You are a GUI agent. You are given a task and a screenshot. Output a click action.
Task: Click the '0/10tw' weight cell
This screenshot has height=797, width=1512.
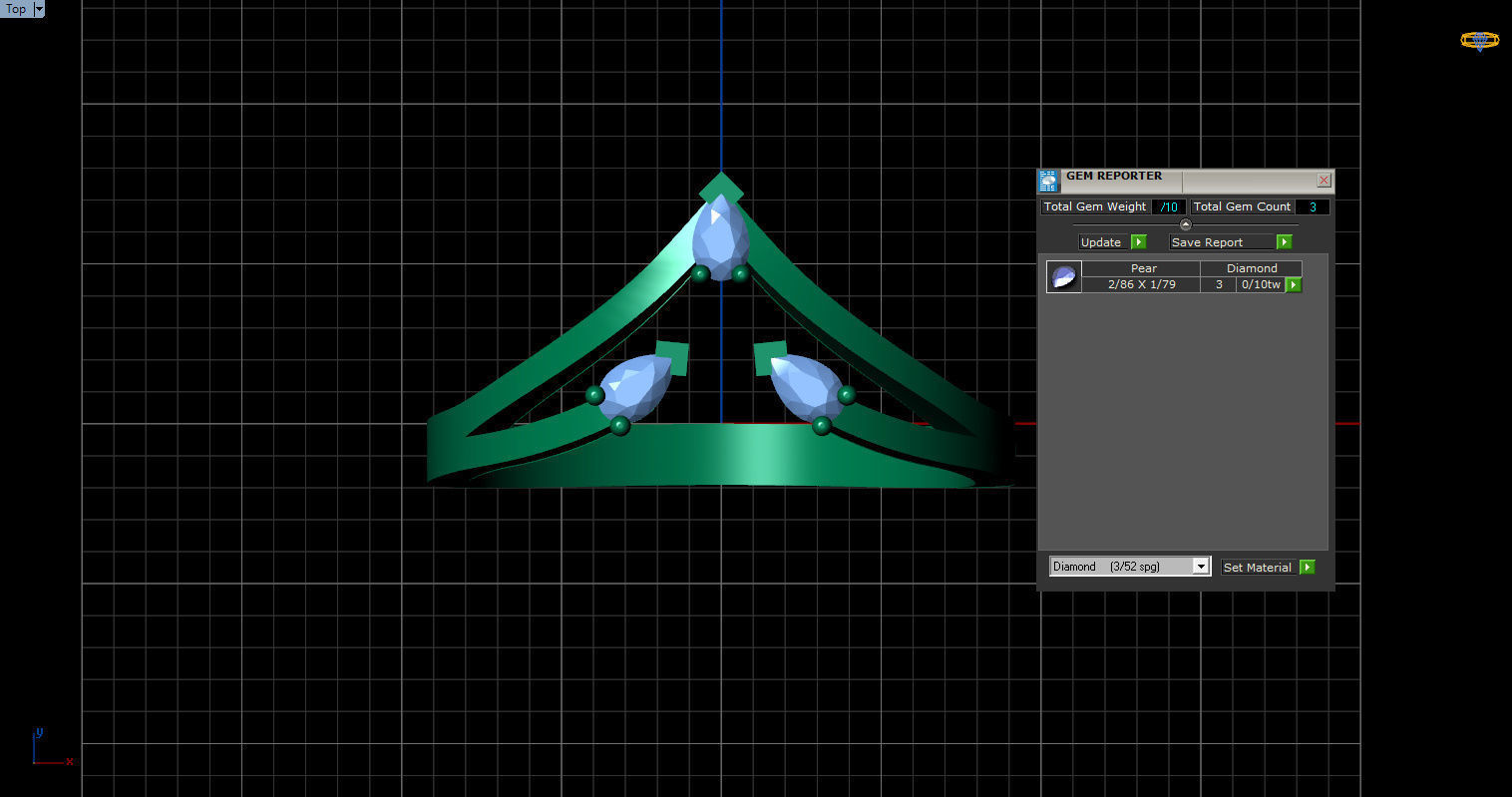click(x=1261, y=284)
